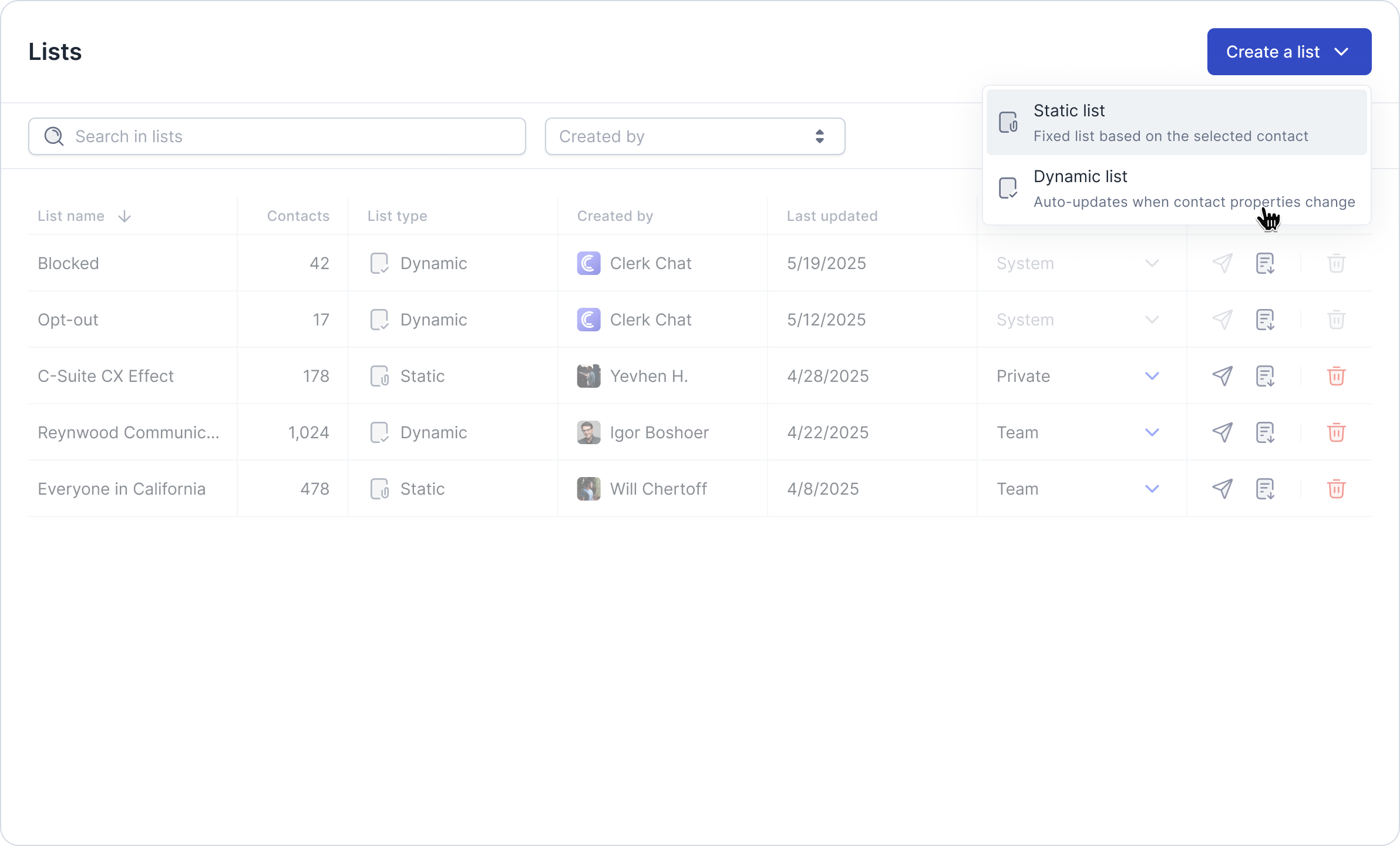Click the 1,024 contacts value
Image resolution: width=1400 pixels, height=846 pixels.
[308, 432]
